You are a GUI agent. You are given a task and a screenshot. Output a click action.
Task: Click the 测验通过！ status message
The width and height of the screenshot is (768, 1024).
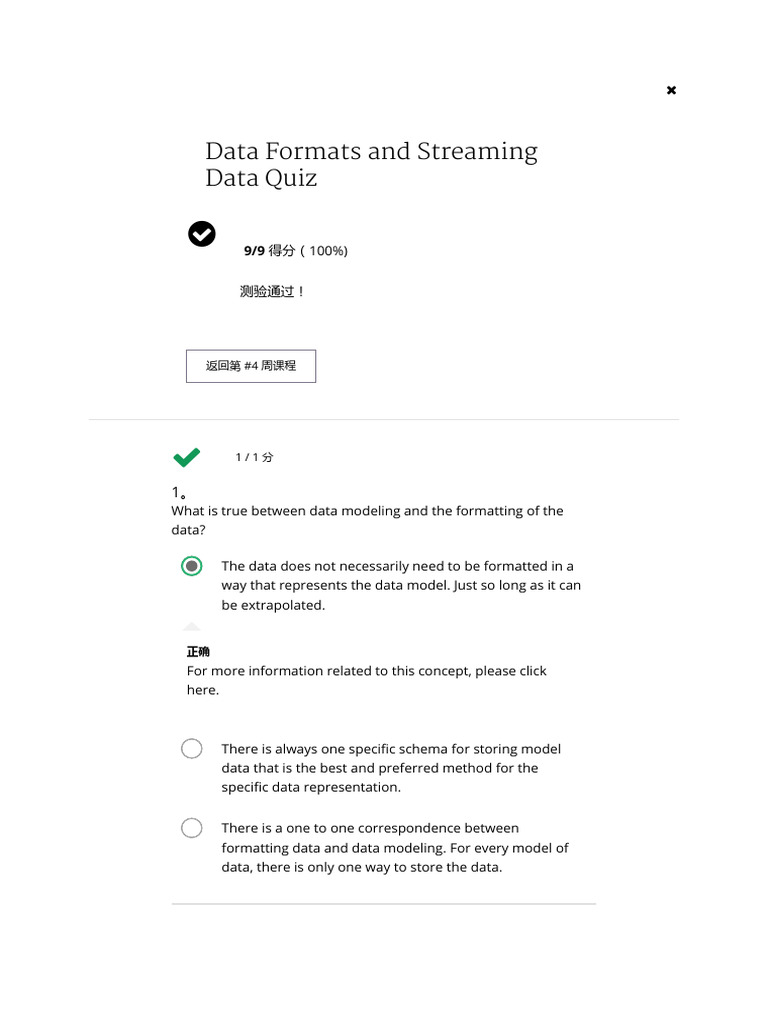272,292
